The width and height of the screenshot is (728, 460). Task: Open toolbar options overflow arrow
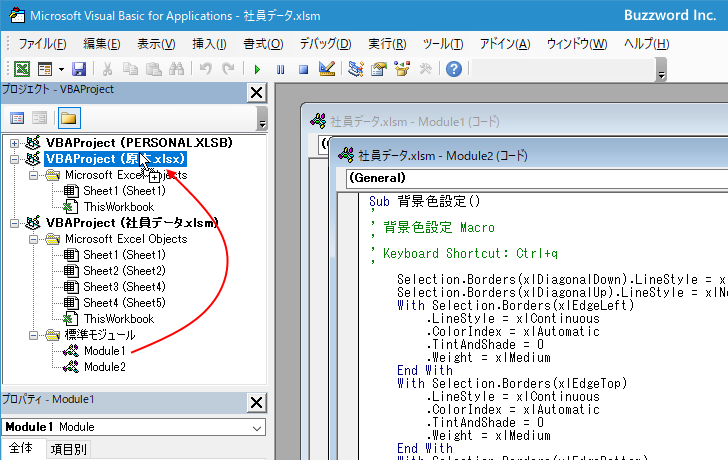[662, 71]
